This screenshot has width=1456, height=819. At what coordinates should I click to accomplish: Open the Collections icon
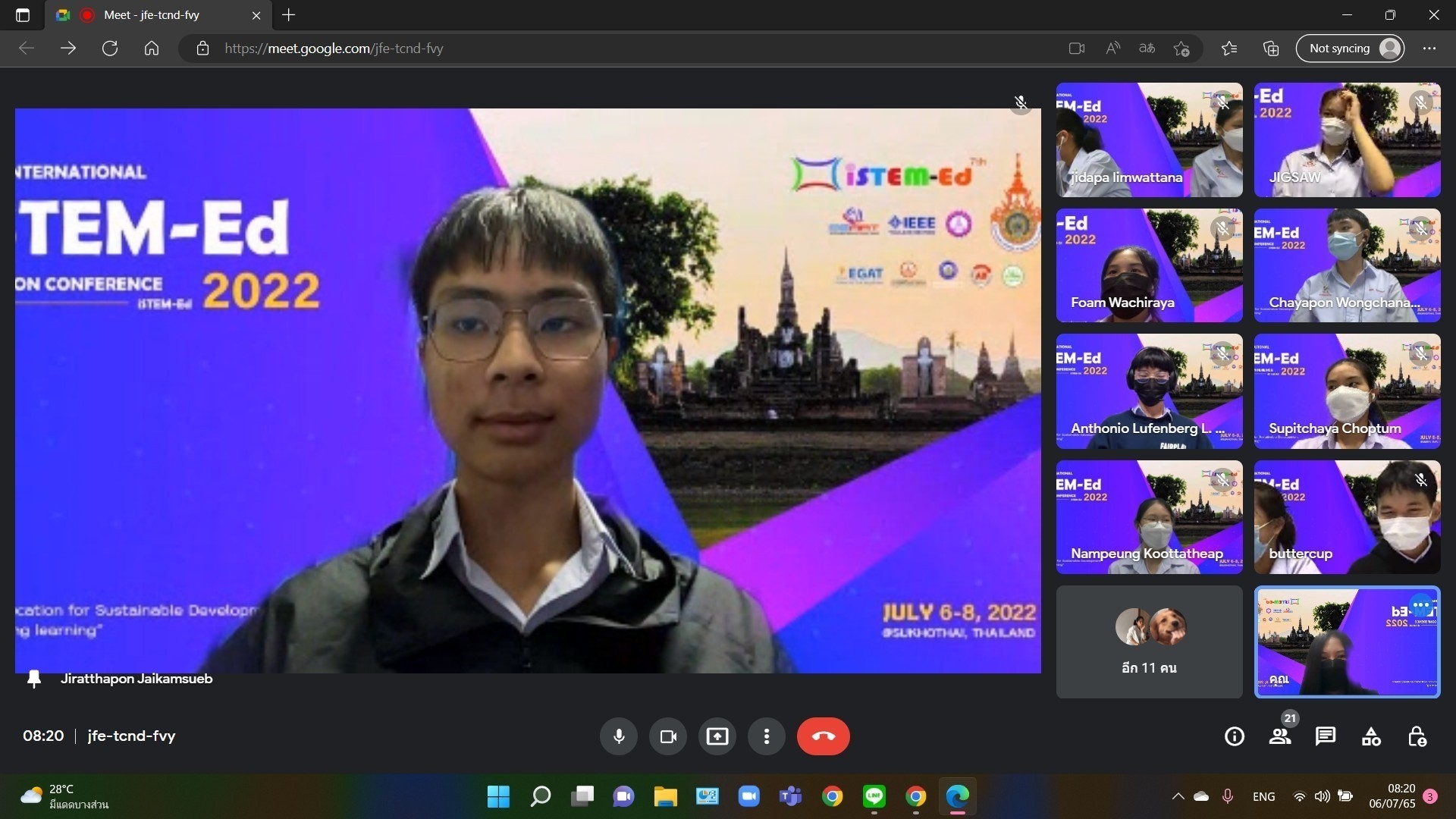(1271, 49)
